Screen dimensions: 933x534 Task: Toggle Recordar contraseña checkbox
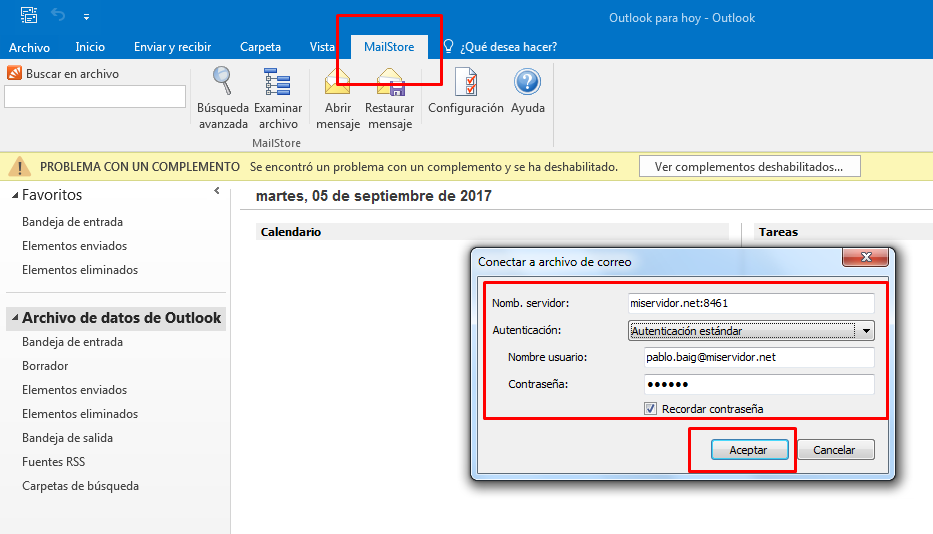[650, 408]
